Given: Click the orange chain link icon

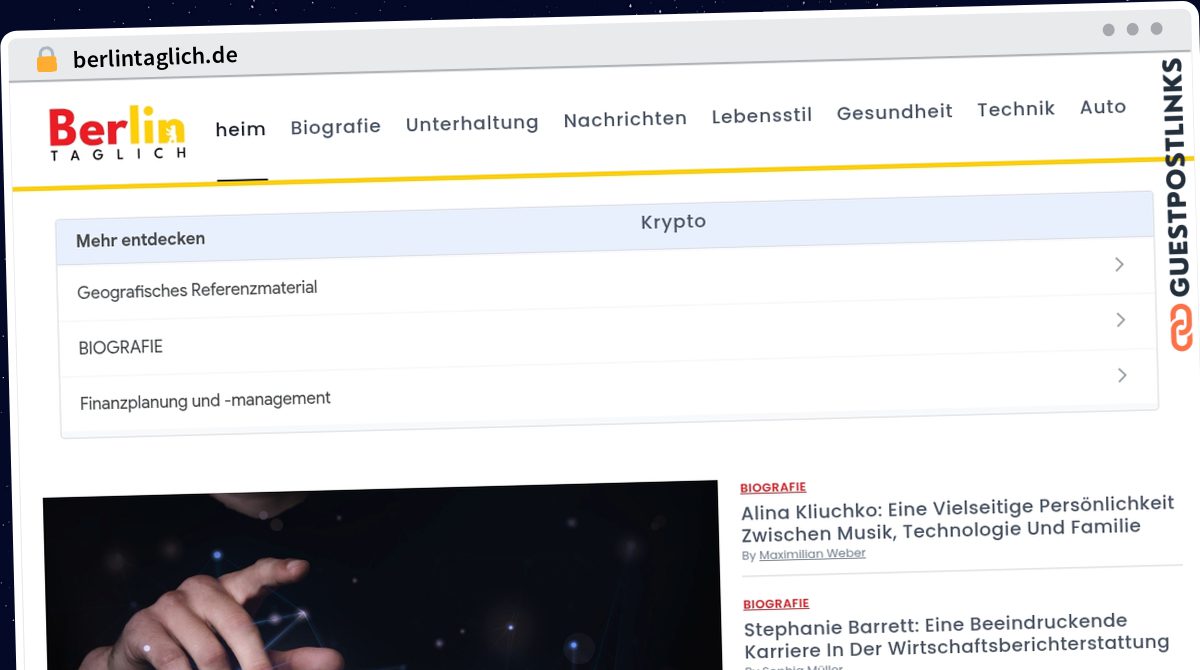Looking at the screenshot, I should [1182, 328].
